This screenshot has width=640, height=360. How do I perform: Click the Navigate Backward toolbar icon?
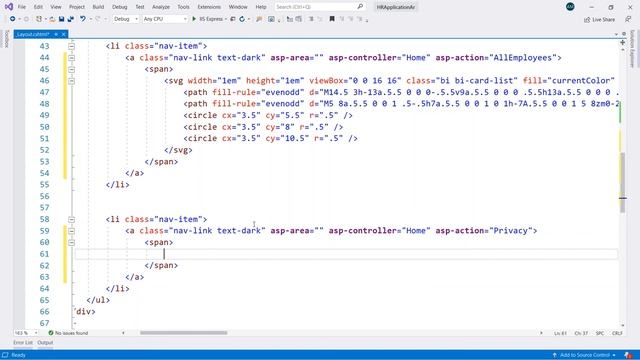(x=12, y=19)
